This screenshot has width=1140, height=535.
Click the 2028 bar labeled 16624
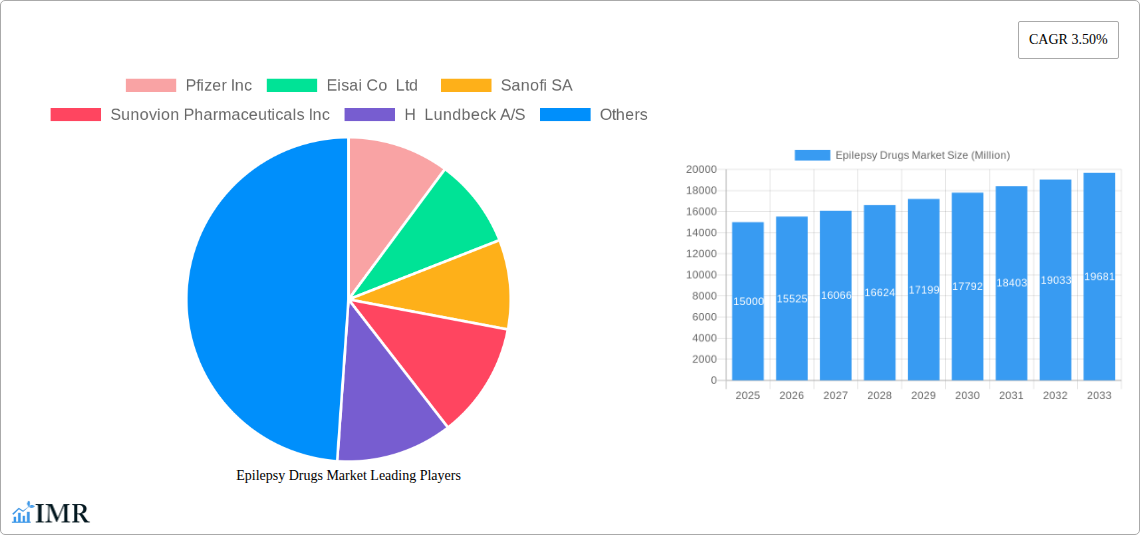click(880, 292)
